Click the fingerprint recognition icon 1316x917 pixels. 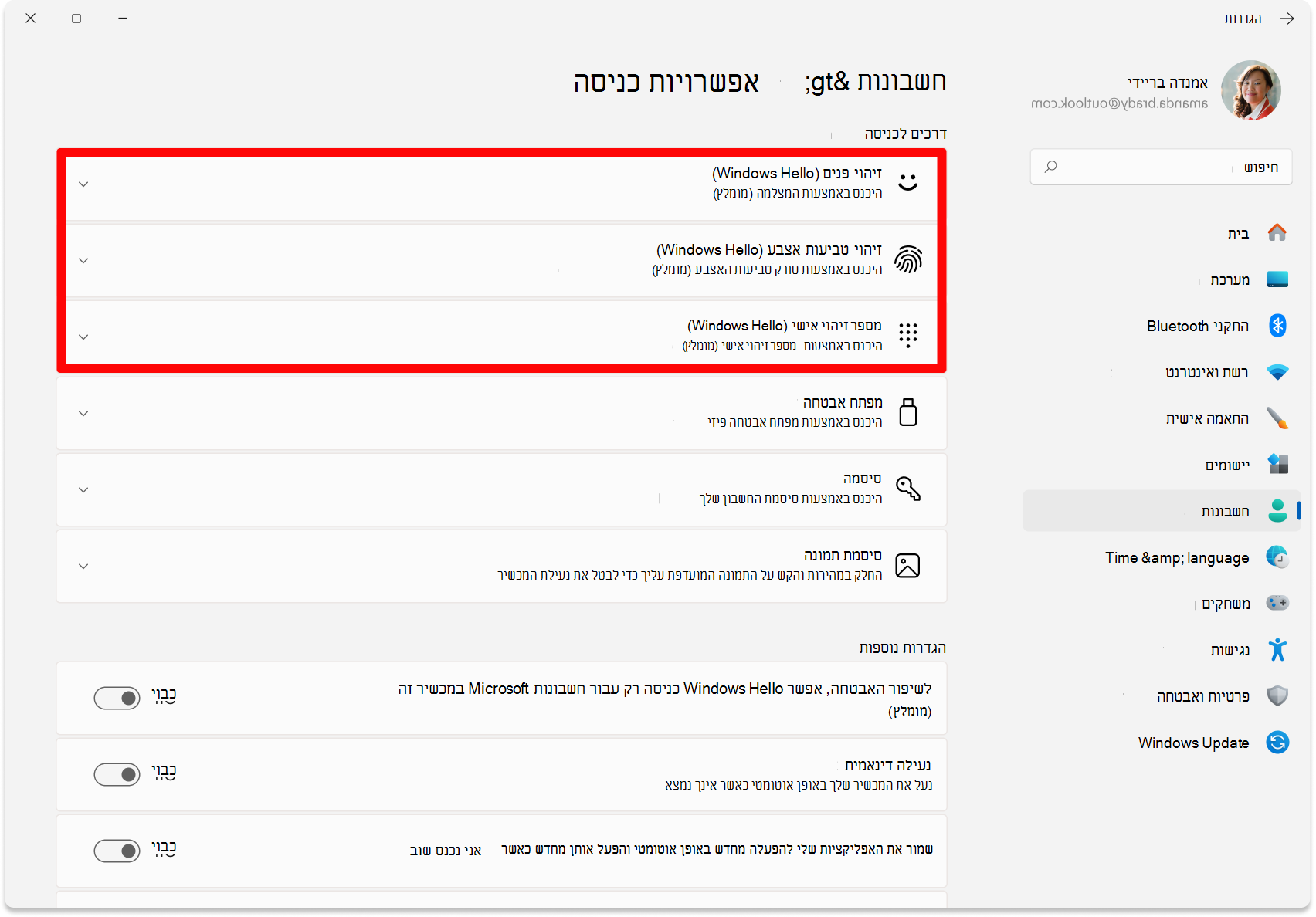[908, 259]
